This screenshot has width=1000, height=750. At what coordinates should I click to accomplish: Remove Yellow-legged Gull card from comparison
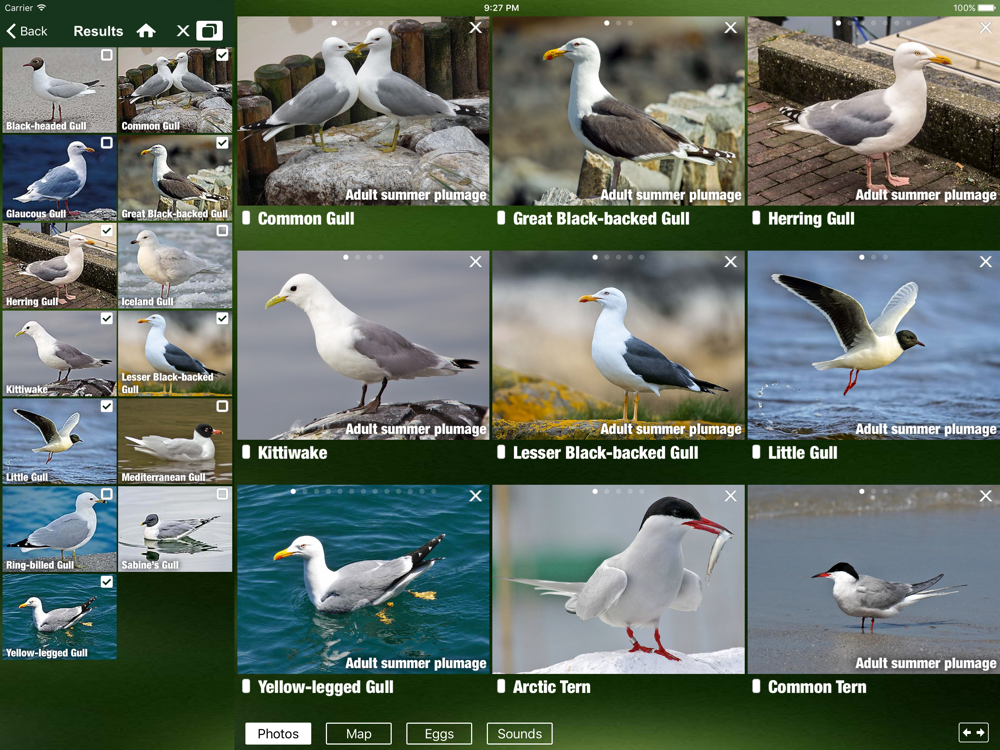[476, 496]
